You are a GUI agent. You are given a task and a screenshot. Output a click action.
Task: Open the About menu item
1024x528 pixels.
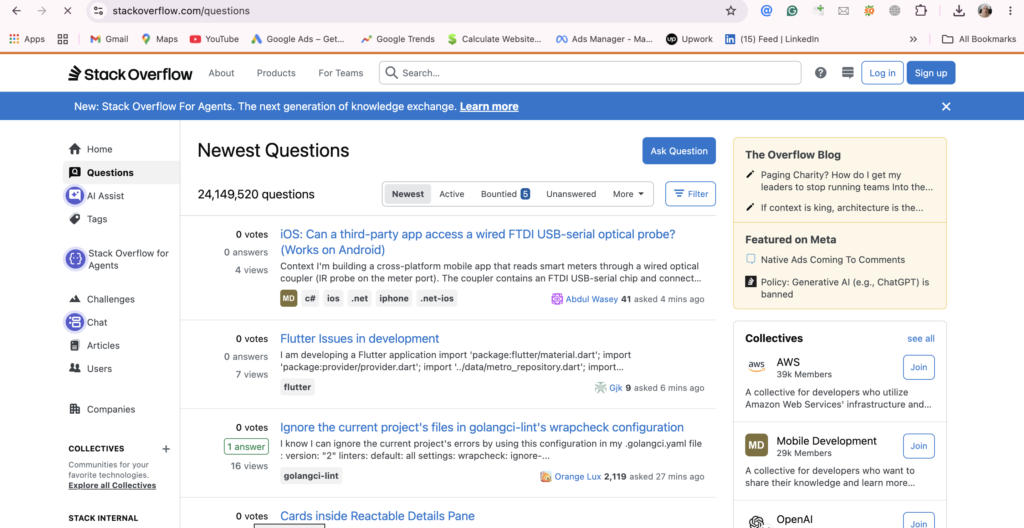tap(221, 73)
